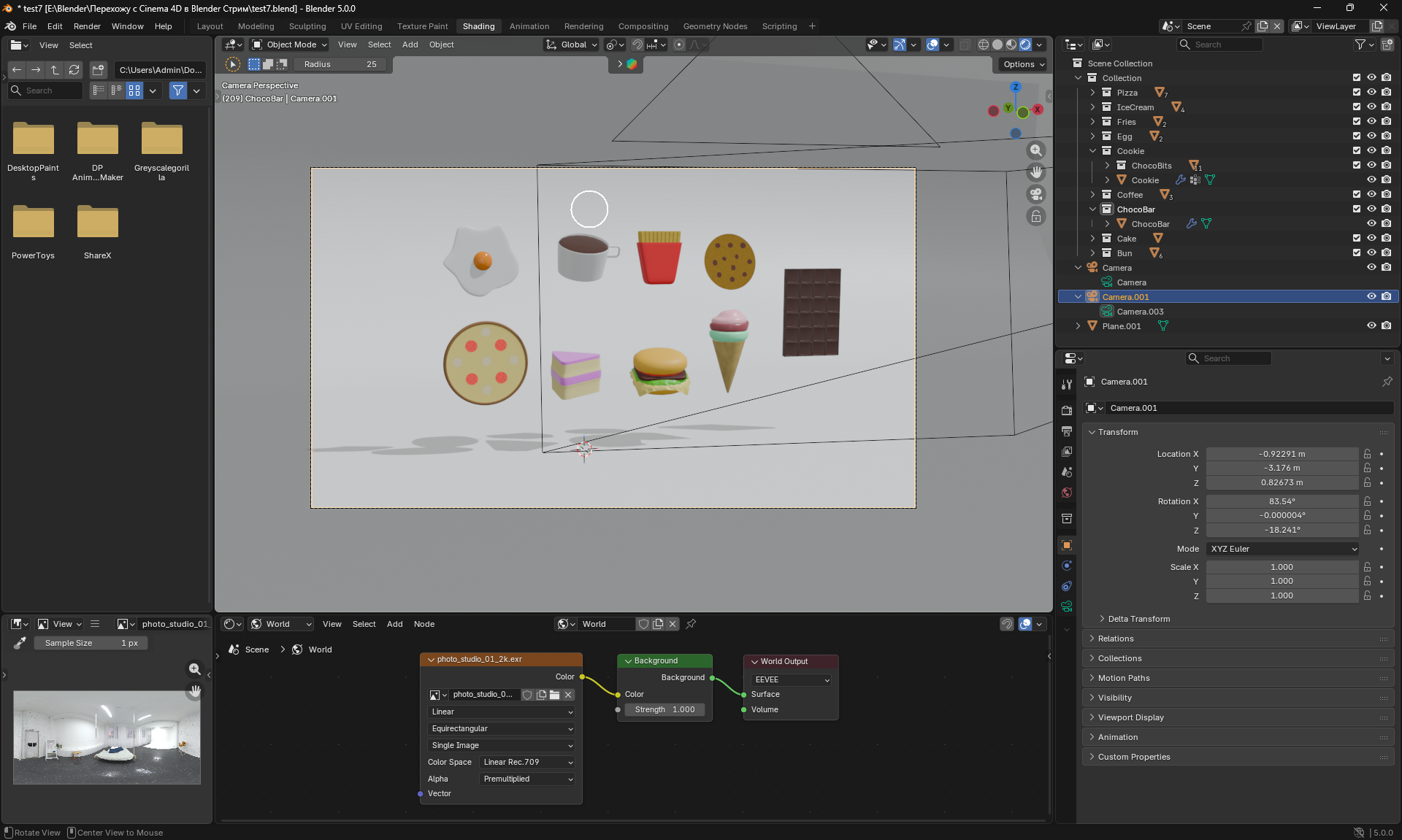Screen dimensions: 1402x840
Task: Click the lock camera to view icon
Action: point(1035,216)
